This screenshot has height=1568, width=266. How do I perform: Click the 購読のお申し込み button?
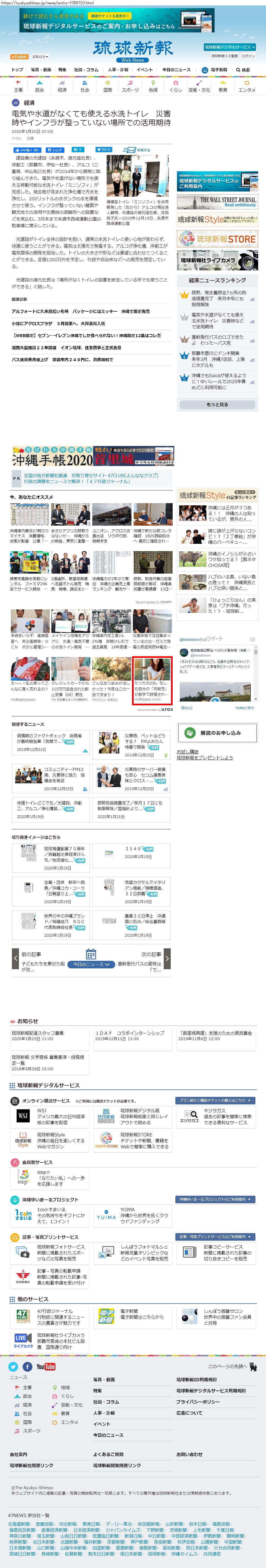(x=217, y=732)
